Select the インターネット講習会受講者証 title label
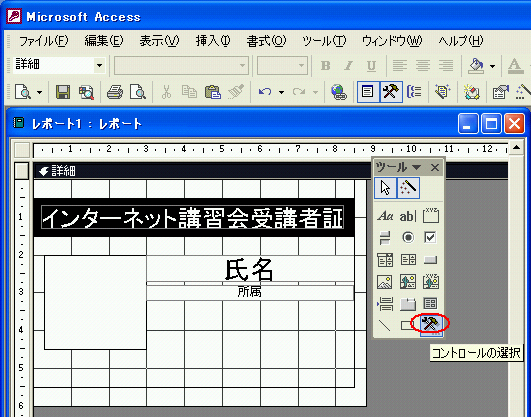531x417 pixels. point(193,217)
